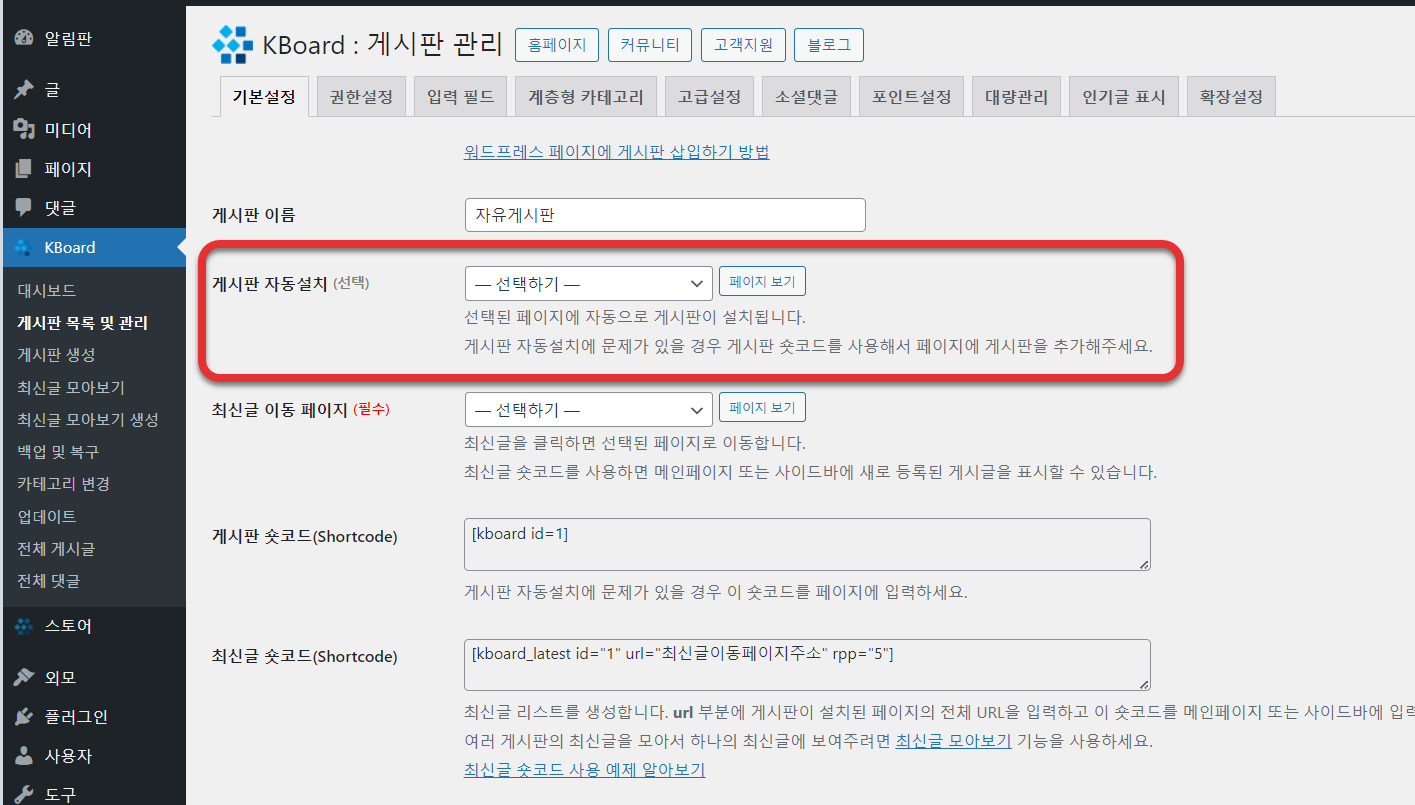Open the 최신글 모아보기 inline link in description
This screenshot has width=1415, height=805.
[954, 742]
